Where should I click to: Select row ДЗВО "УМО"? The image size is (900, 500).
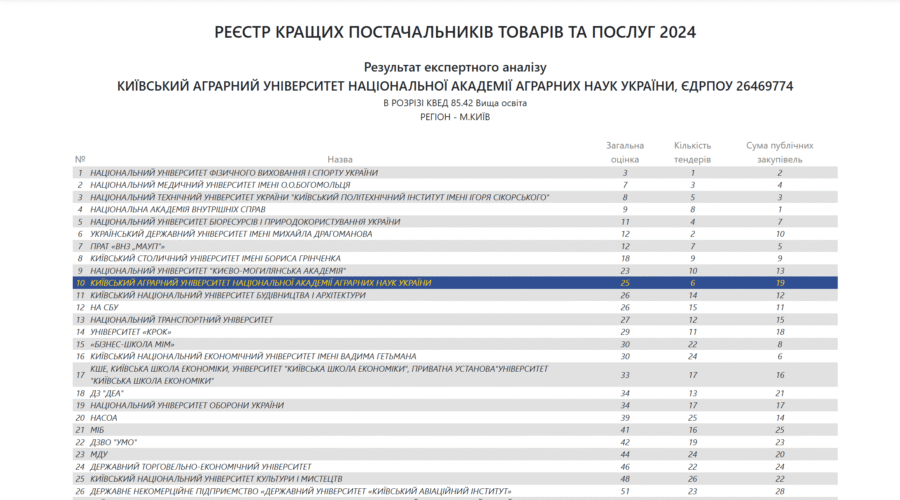455,443
